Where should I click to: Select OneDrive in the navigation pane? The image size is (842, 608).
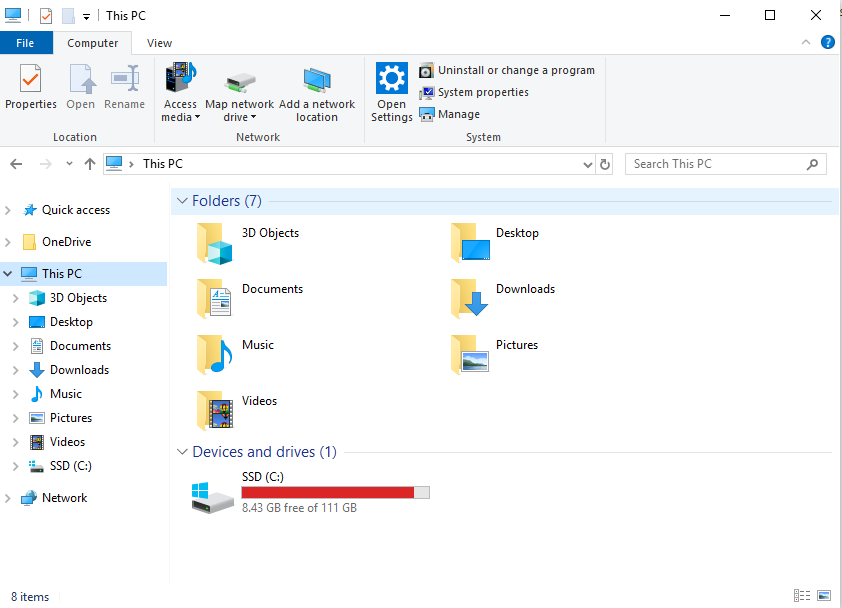[67, 242]
